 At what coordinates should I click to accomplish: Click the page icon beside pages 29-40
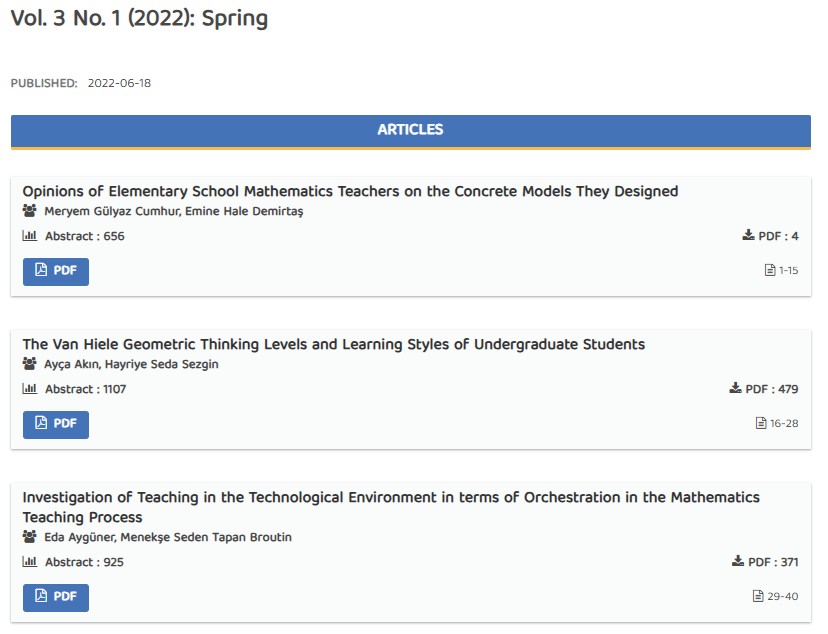tap(758, 596)
